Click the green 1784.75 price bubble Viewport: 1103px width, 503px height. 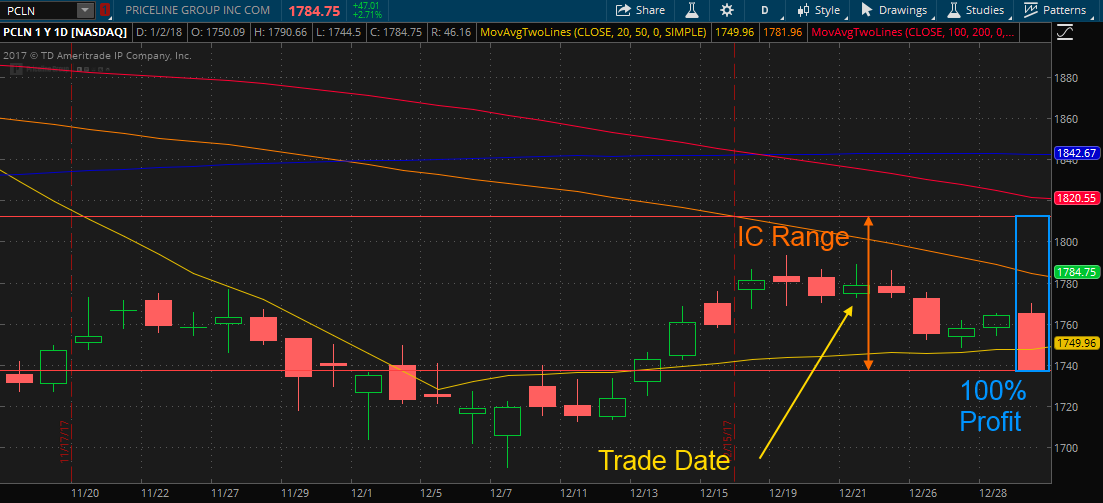pos(1076,272)
